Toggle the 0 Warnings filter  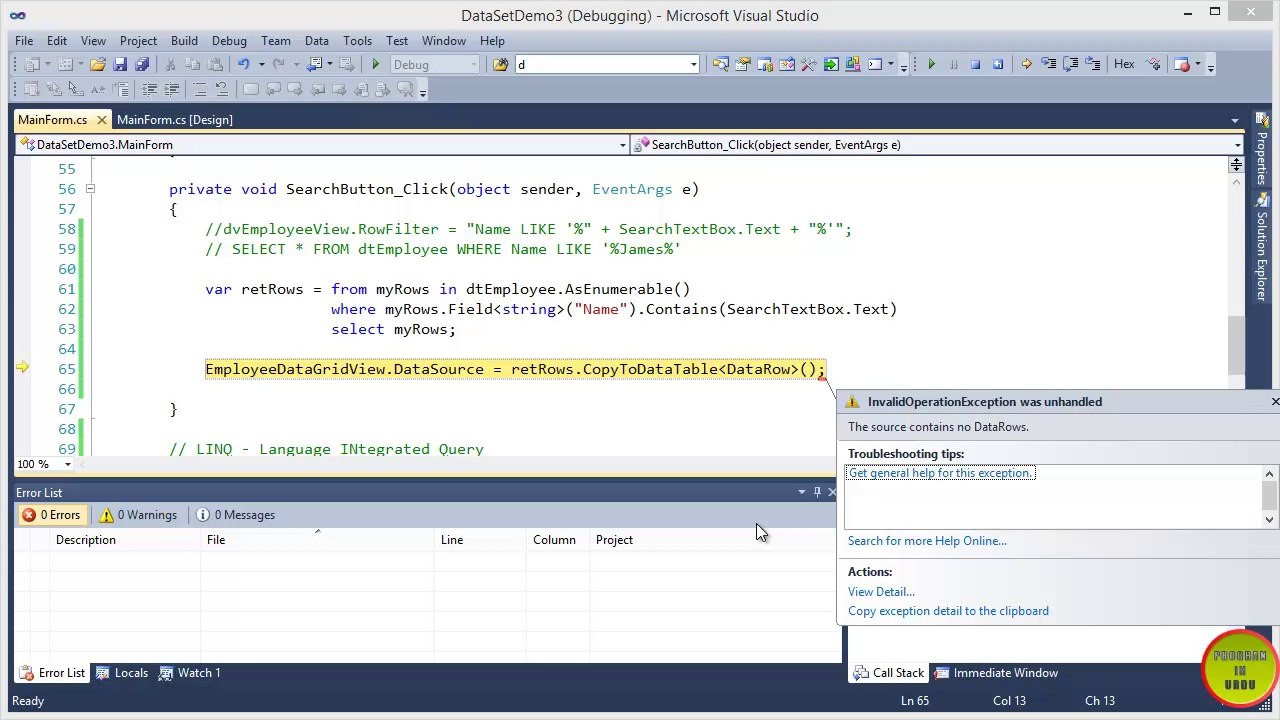click(x=139, y=515)
